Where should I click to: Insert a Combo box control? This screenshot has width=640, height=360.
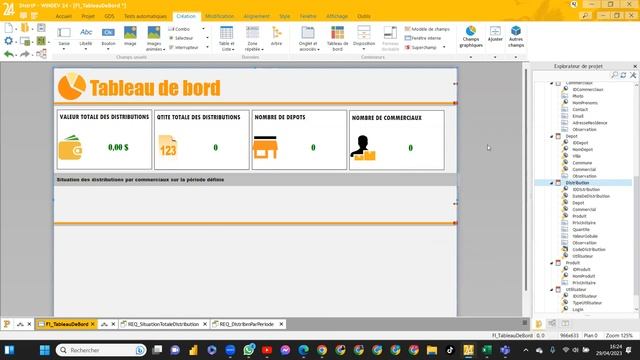click(x=180, y=29)
